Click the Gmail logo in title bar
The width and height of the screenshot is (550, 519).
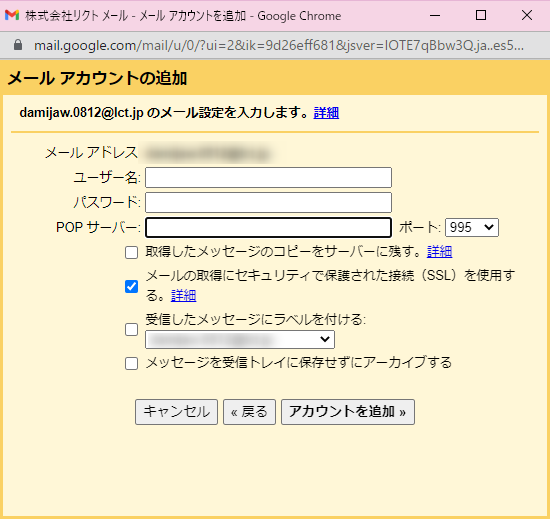pos(12,15)
